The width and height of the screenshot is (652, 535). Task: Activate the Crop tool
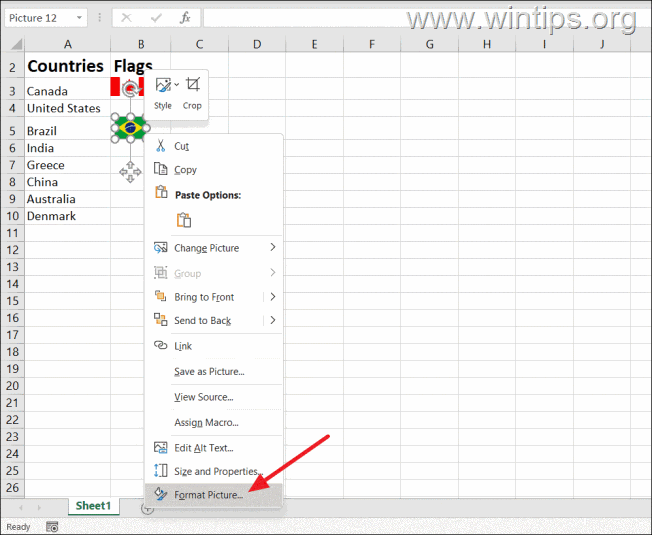pos(192,94)
